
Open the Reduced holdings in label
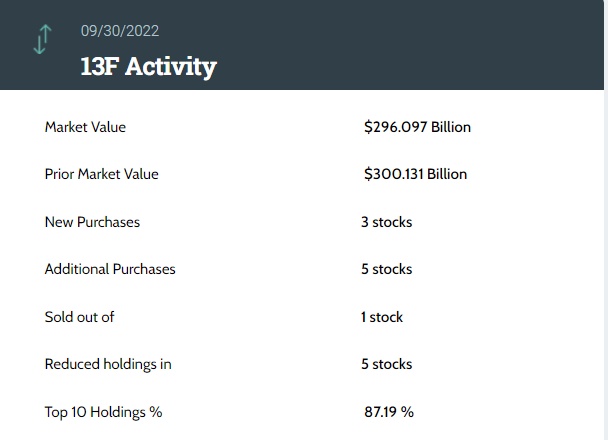coord(108,364)
